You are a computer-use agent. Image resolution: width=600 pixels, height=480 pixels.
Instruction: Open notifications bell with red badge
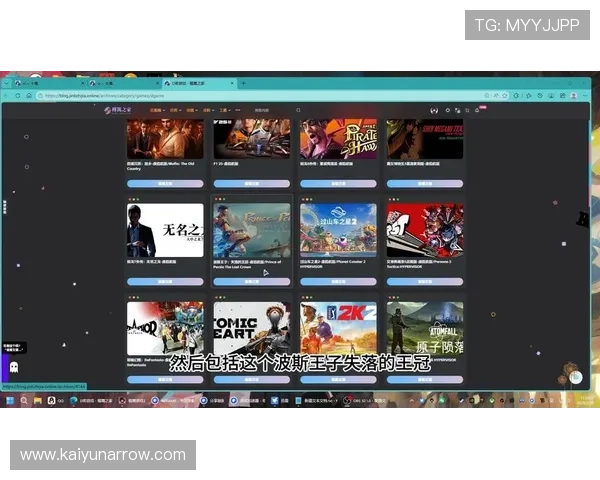478,110
